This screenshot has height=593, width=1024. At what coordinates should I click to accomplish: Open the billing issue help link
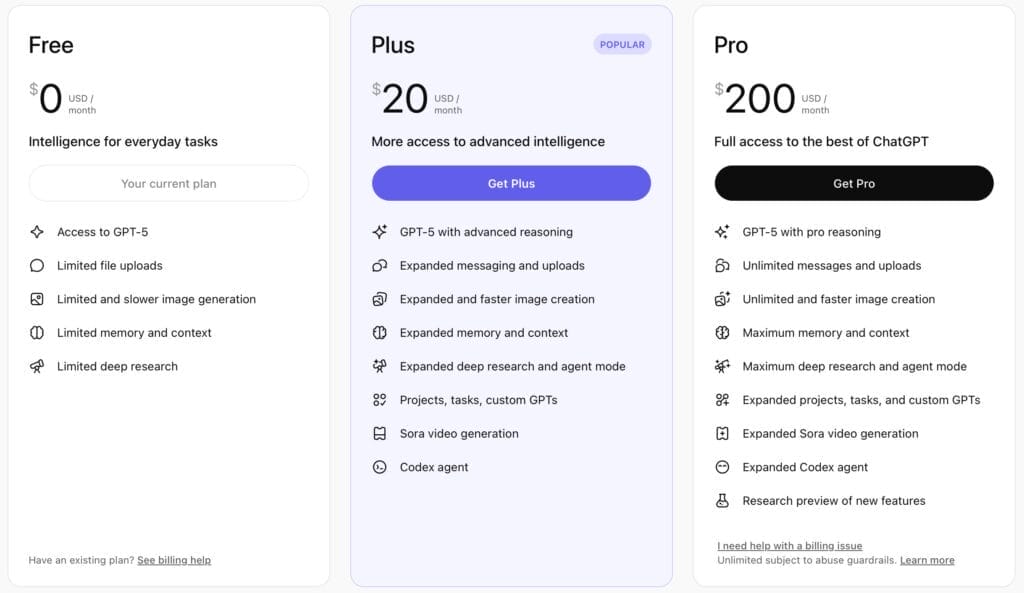[x=790, y=546]
